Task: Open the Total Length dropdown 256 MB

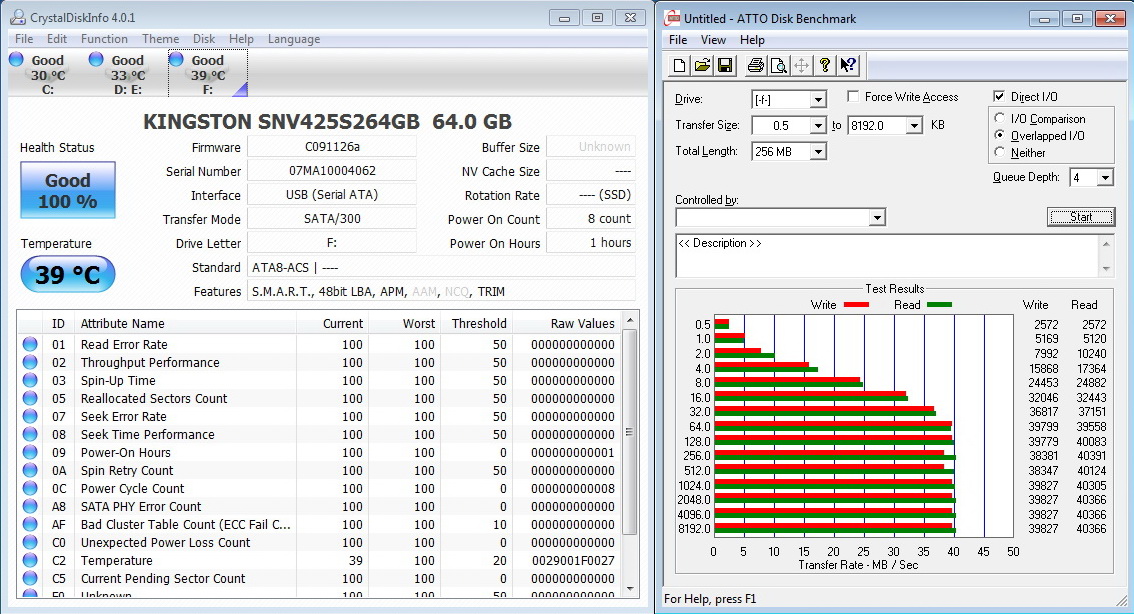Action: 818,152
